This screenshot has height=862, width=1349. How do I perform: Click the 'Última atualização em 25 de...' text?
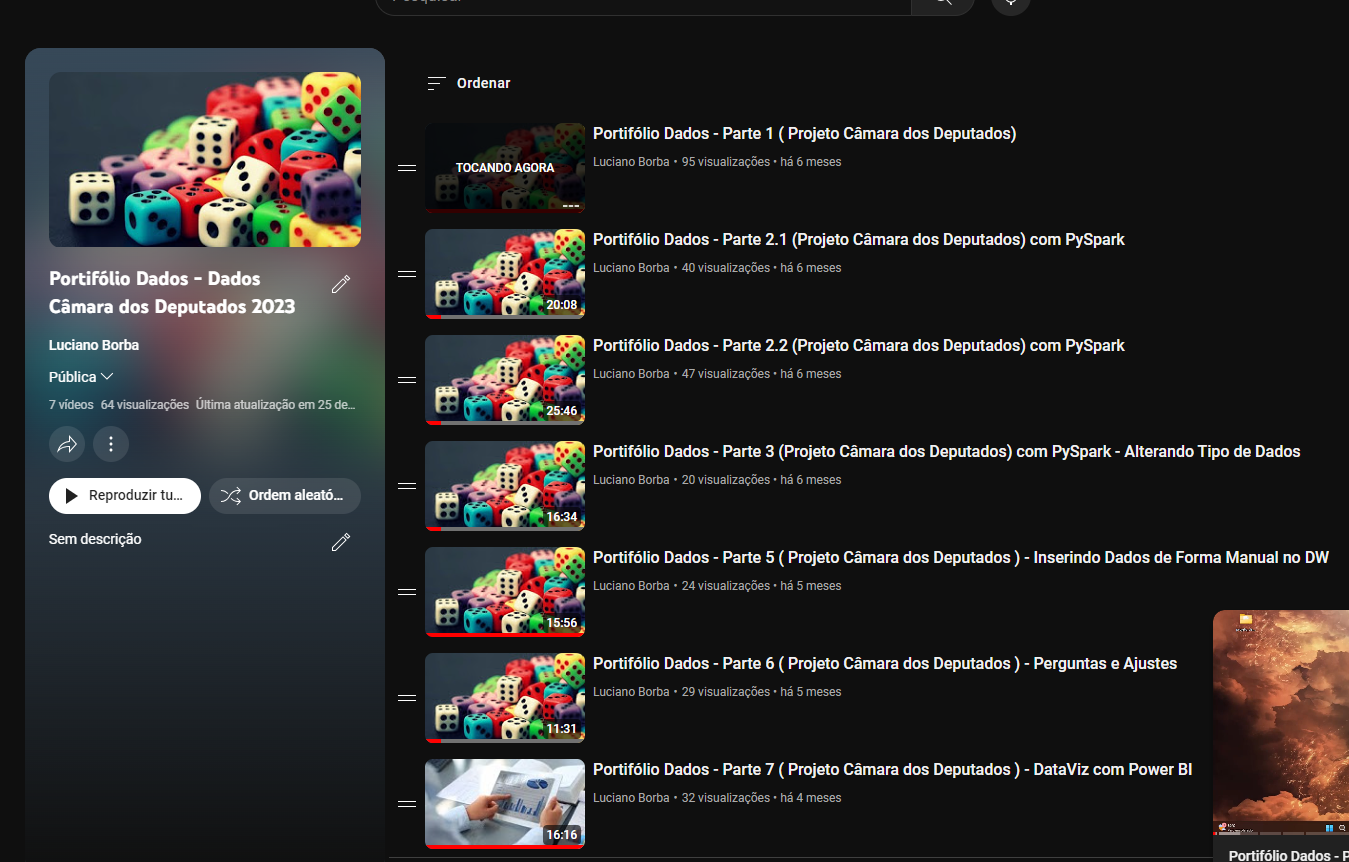(x=276, y=405)
